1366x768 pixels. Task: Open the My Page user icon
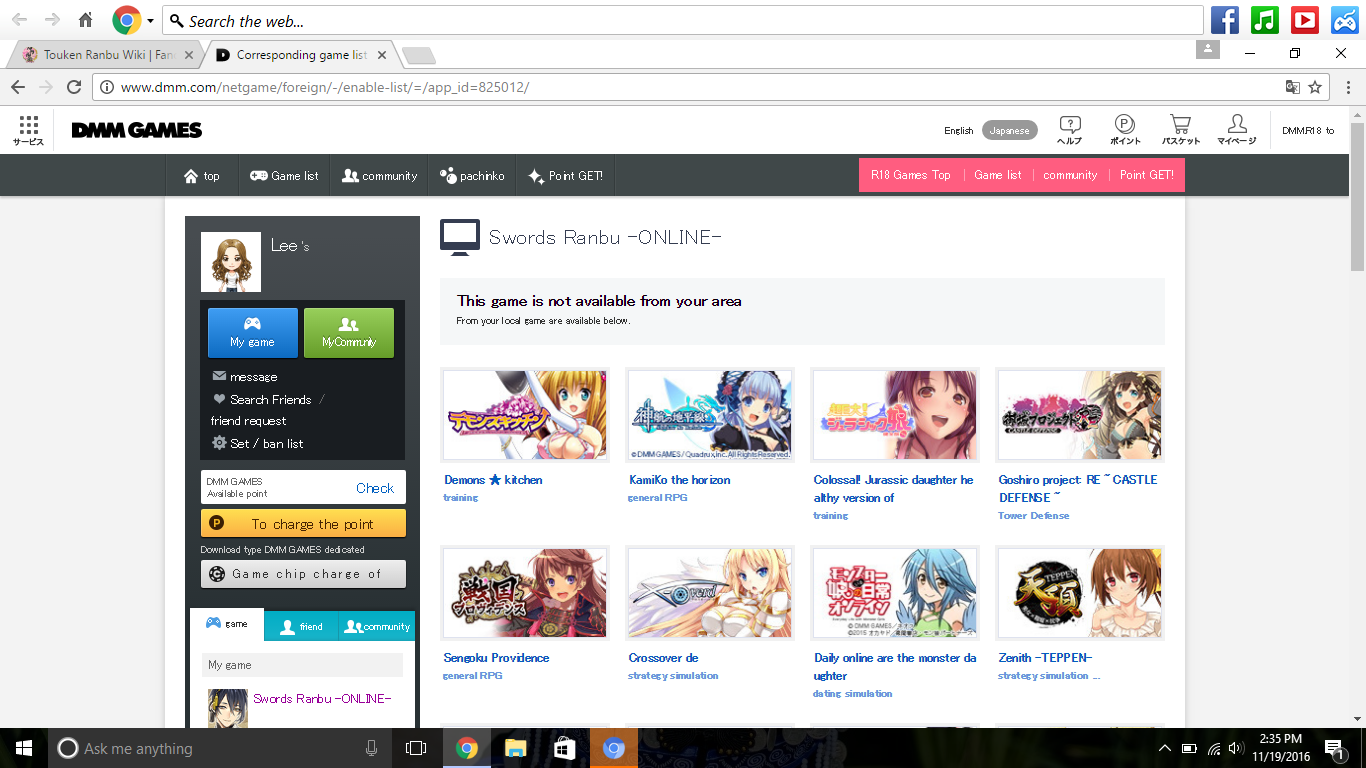1236,125
